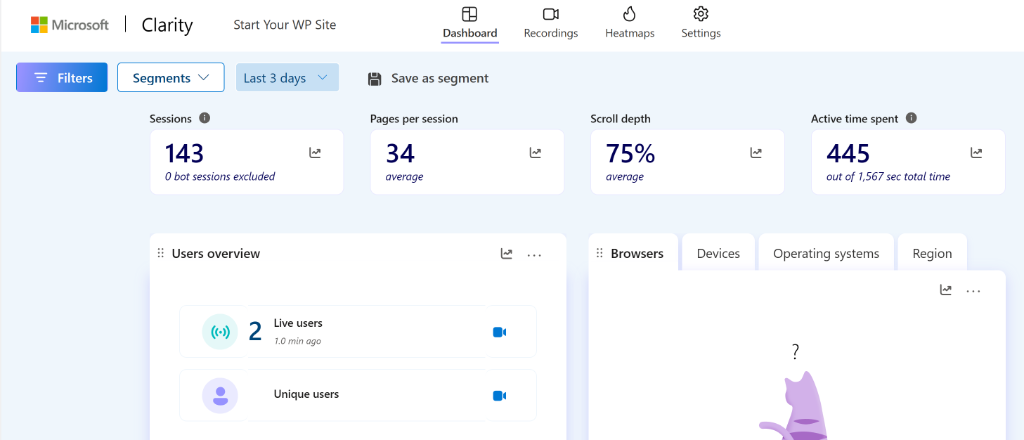Screen dimensions: 1024x440
Task: View Scroll depth trend chart icon
Action: click(x=756, y=153)
